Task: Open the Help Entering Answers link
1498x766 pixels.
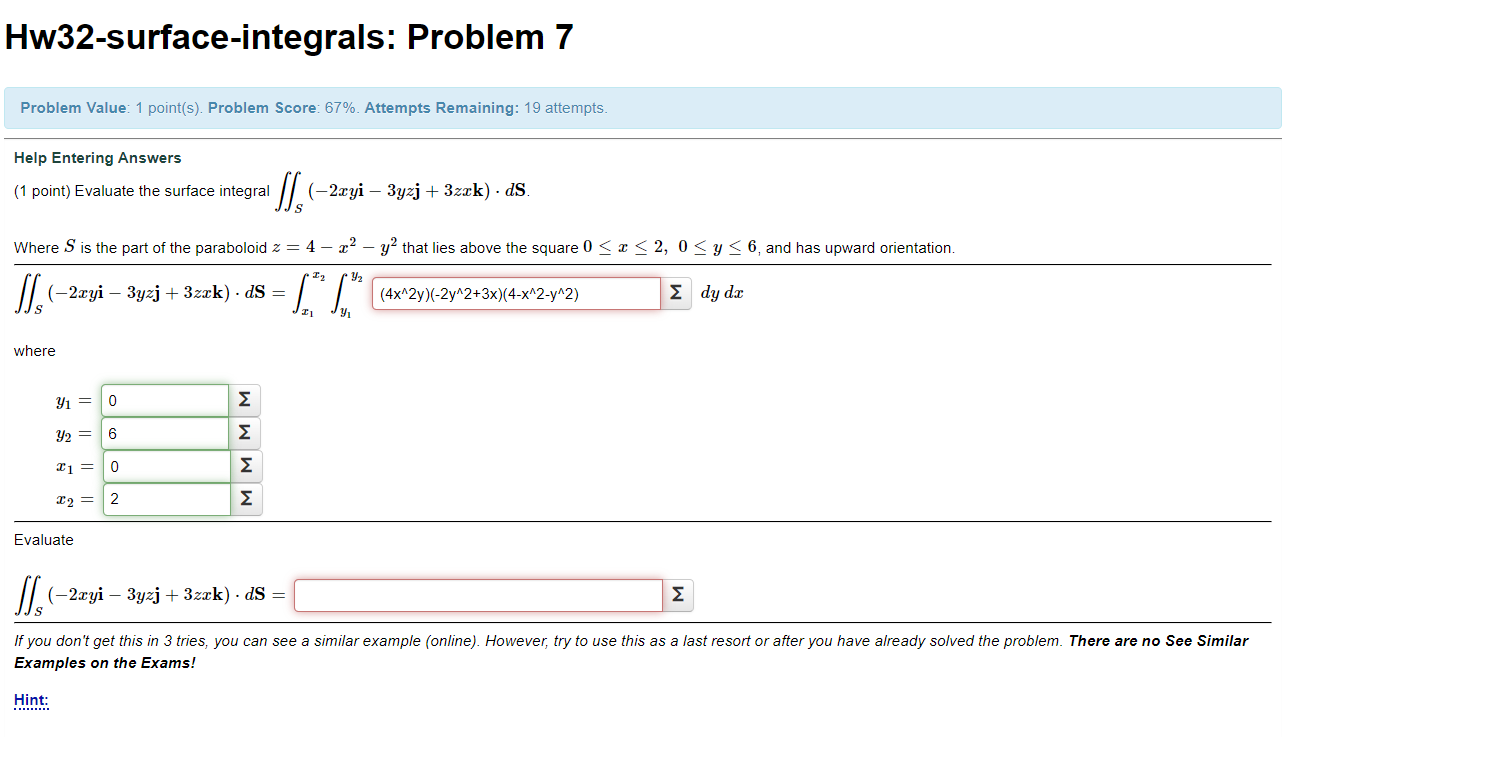Action: click(97, 157)
